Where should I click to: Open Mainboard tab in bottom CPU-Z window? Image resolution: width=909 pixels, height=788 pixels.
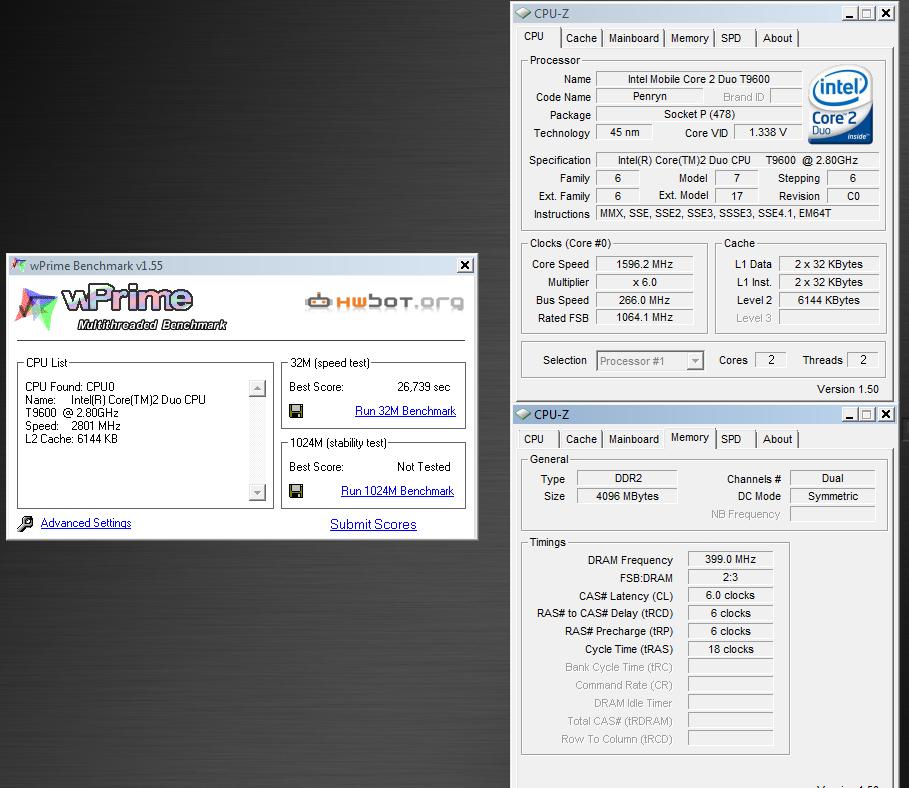point(634,440)
